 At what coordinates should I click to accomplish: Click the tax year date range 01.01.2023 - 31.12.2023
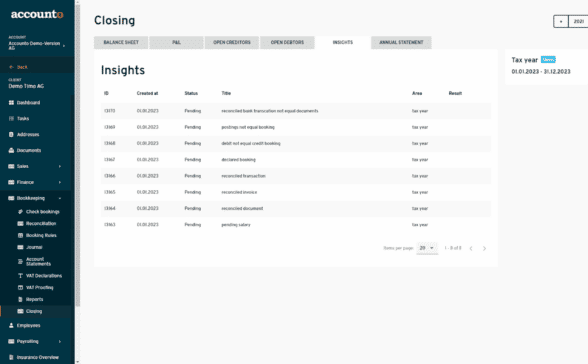click(541, 72)
